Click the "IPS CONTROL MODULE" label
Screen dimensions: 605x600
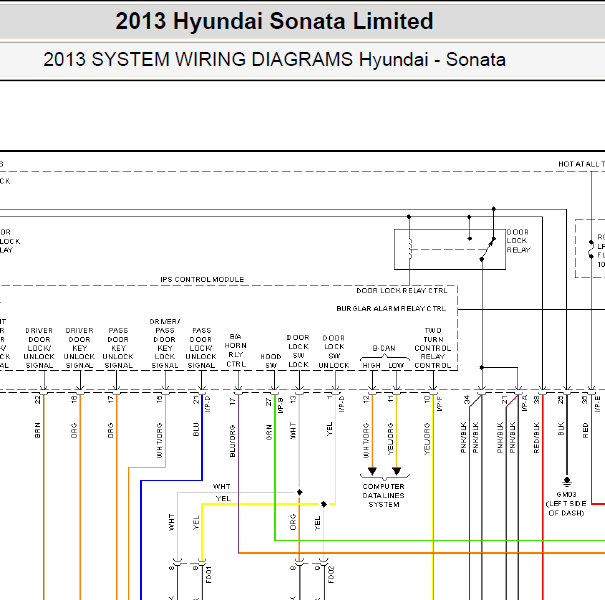point(202,279)
